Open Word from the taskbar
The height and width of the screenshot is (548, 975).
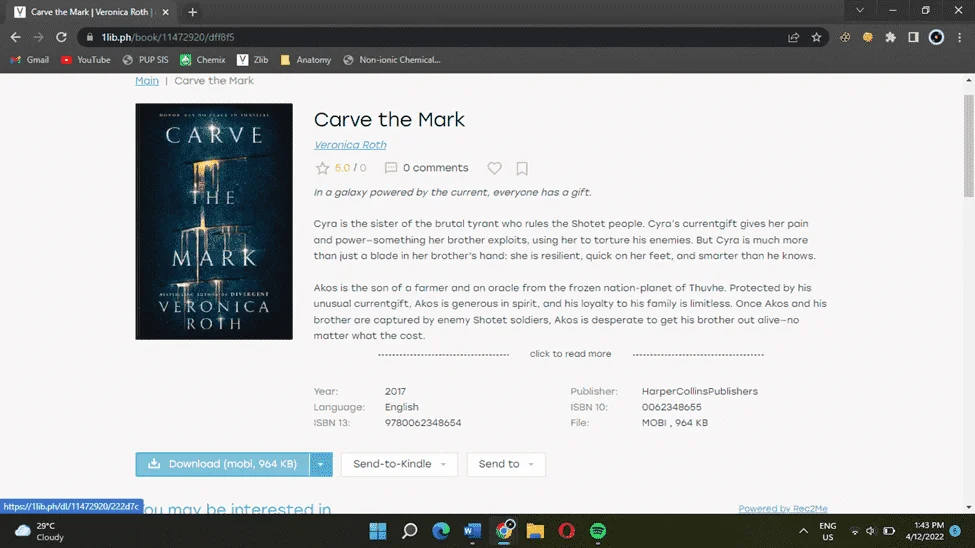coord(472,531)
